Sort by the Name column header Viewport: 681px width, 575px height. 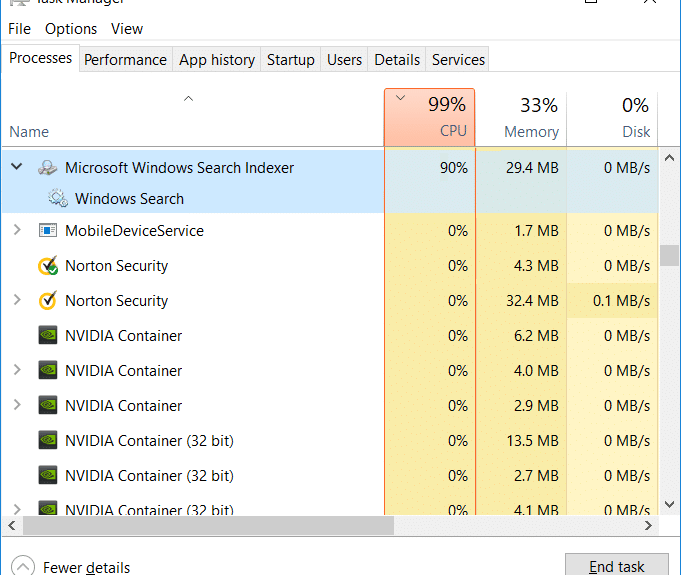193,117
